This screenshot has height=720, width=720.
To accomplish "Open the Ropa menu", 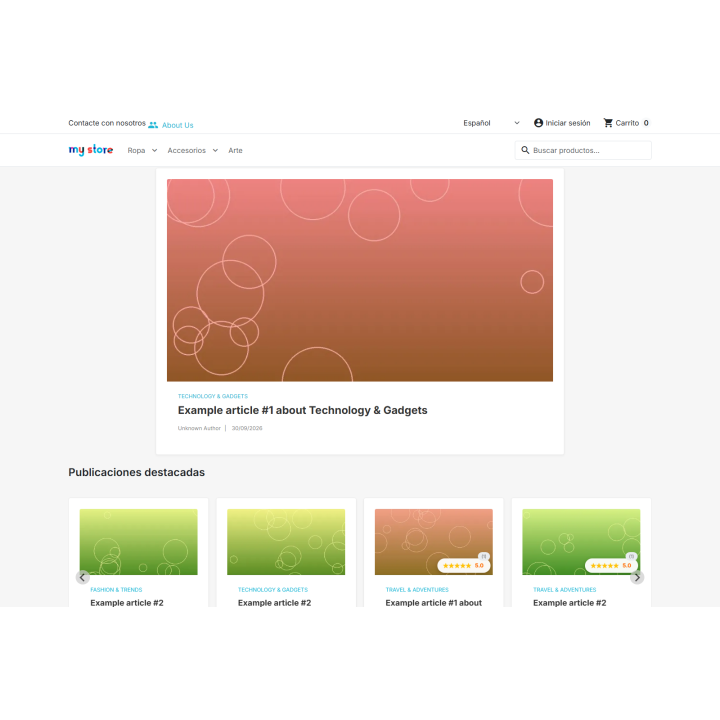I will [x=136, y=151].
